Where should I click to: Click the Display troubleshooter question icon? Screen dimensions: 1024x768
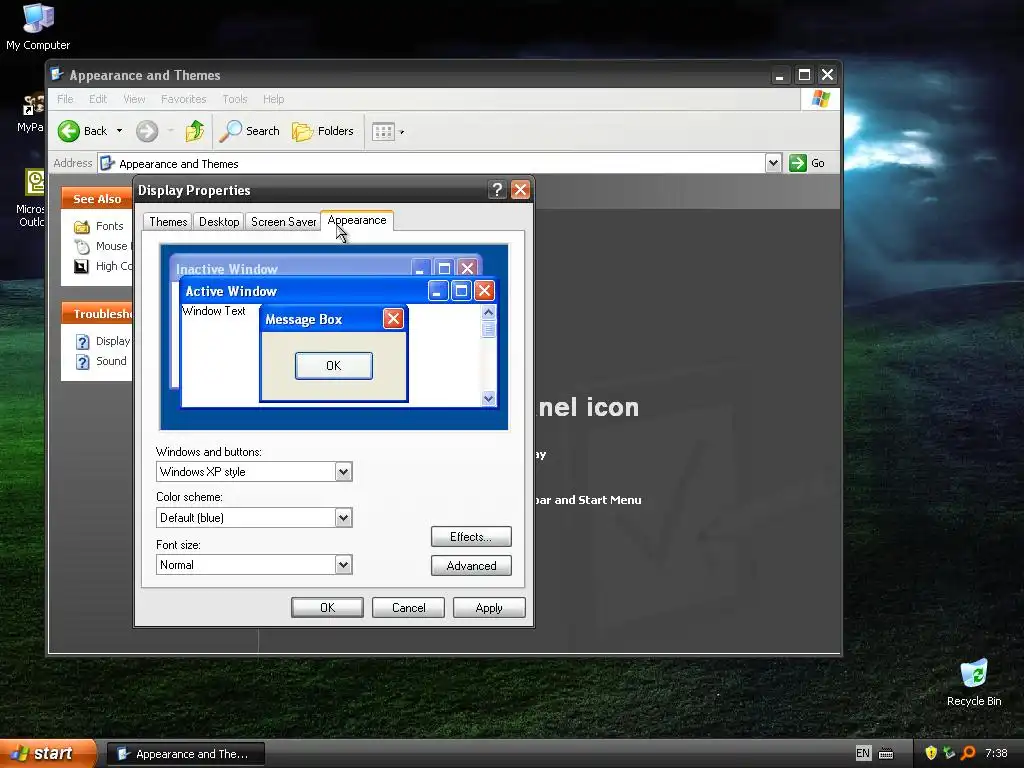(x=82, y=342)
